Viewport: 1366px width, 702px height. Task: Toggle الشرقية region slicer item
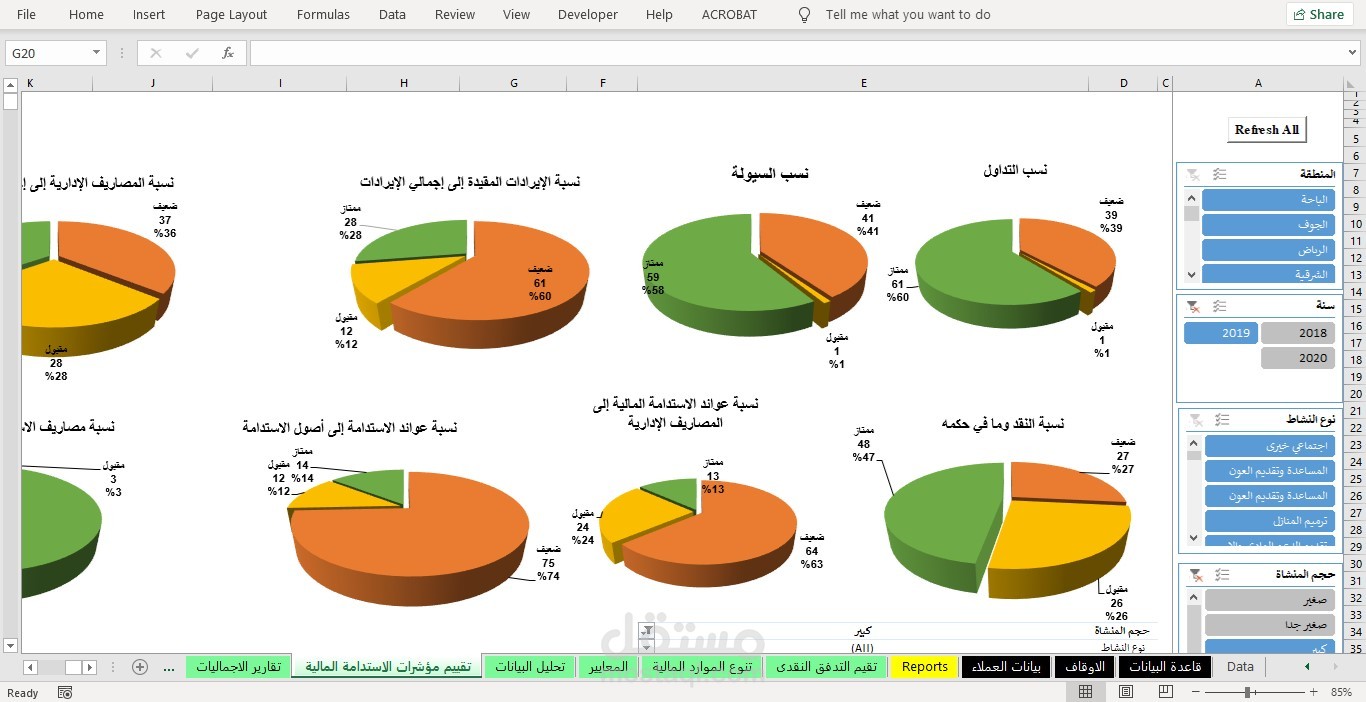pyautogui.click(x=1268, y=273)
